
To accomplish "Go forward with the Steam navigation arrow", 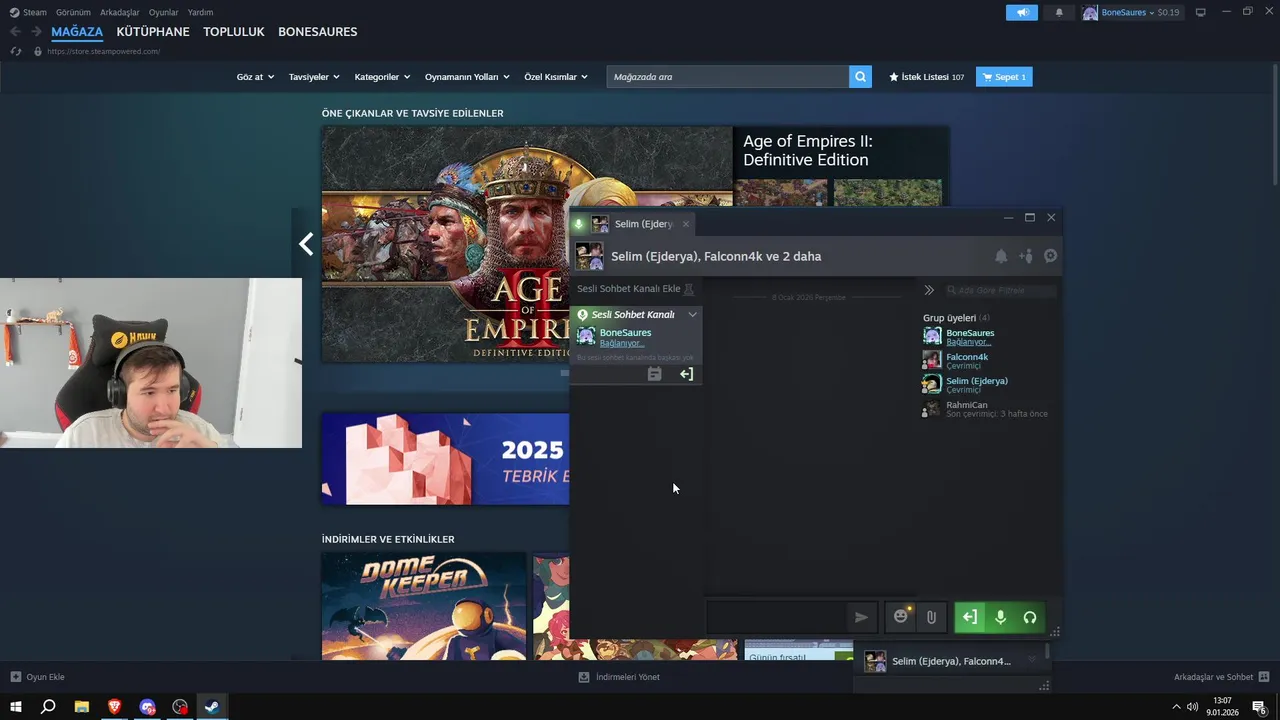I will click(x=36, y=31).
